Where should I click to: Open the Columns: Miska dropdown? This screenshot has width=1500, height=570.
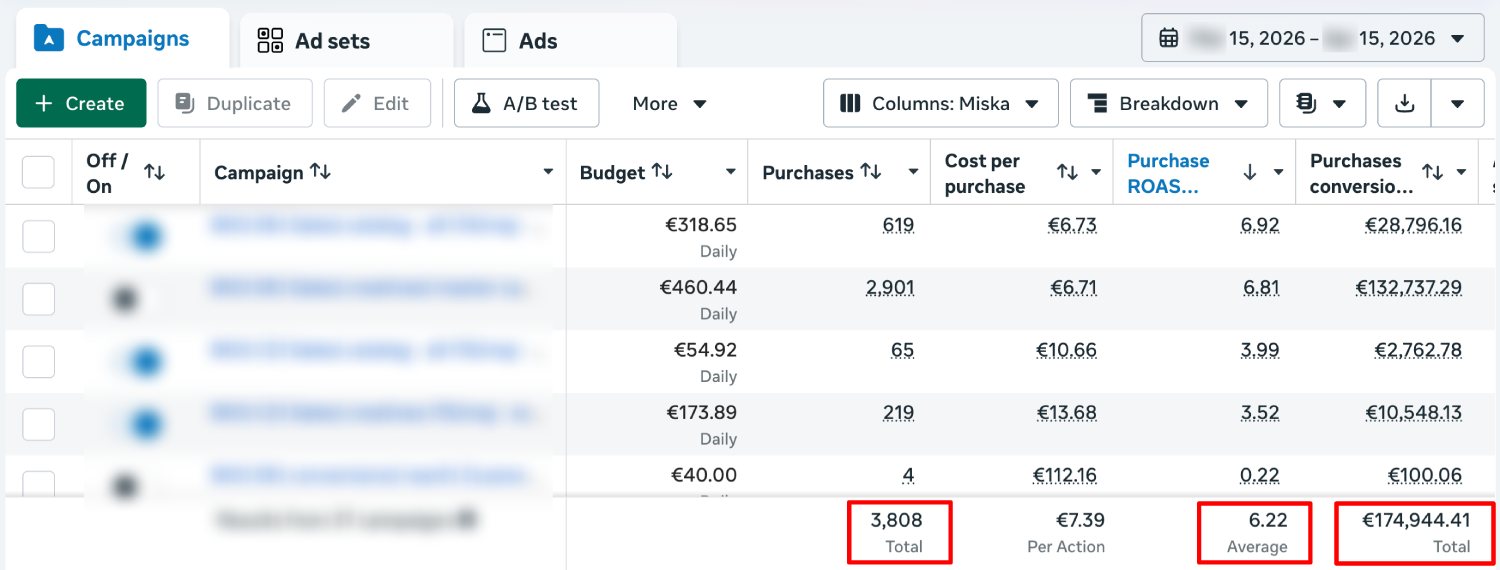940,103
